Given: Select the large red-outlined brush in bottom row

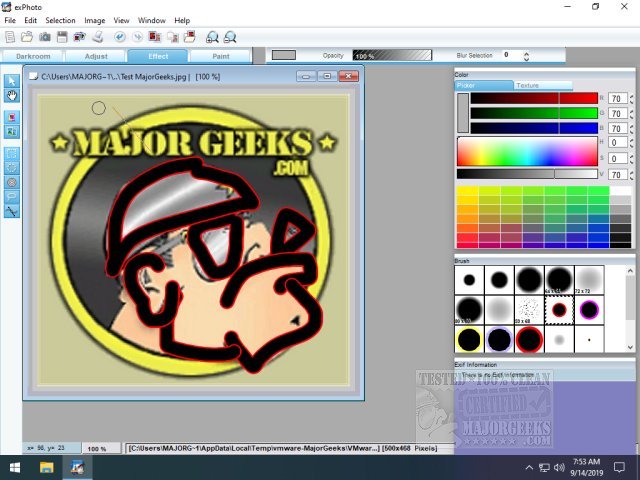Looking at the screenshot, I should (529, 340).
